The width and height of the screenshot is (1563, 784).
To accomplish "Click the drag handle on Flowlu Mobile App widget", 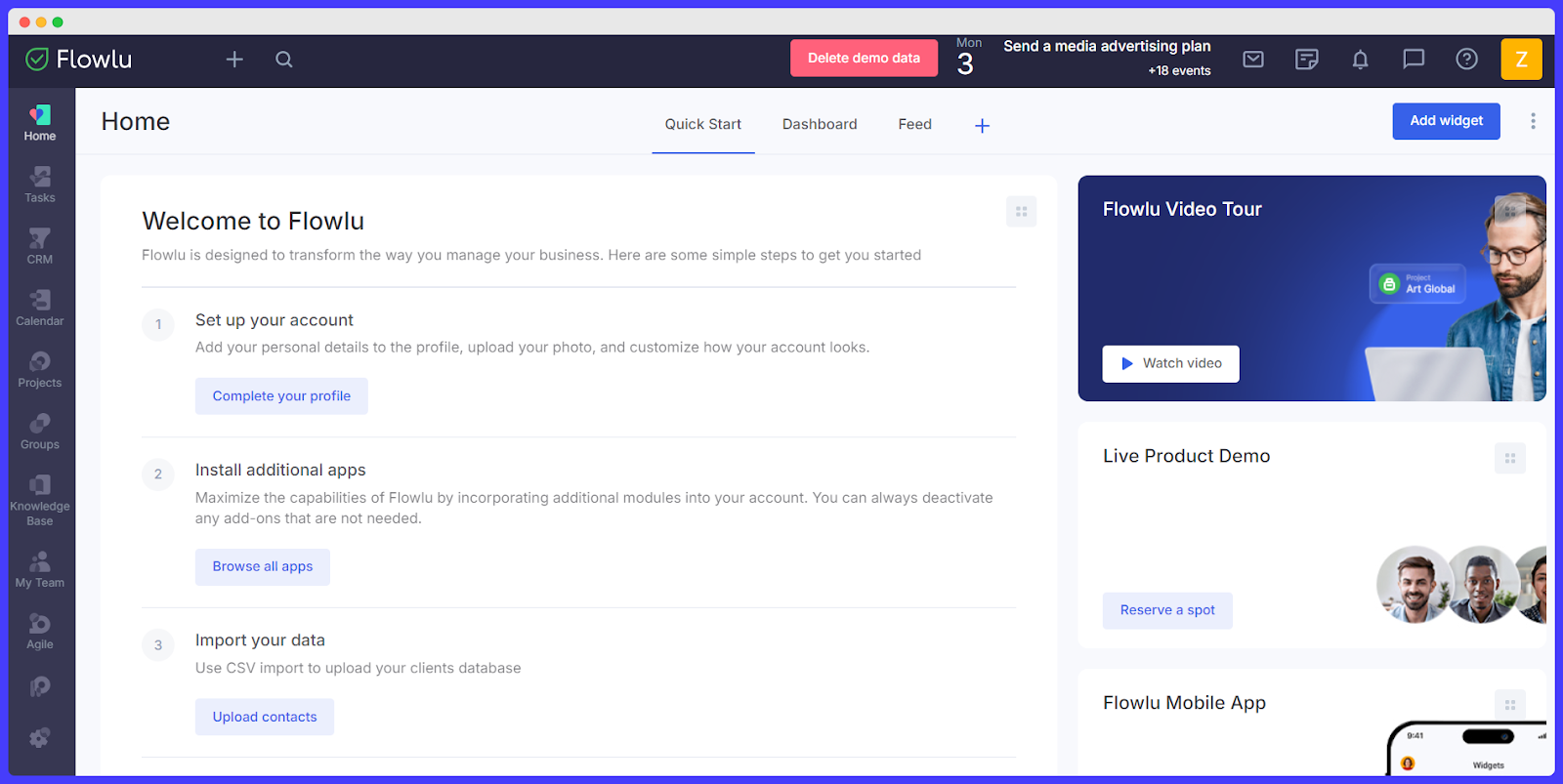I will pyautogui.click(x=1509, y=705).
